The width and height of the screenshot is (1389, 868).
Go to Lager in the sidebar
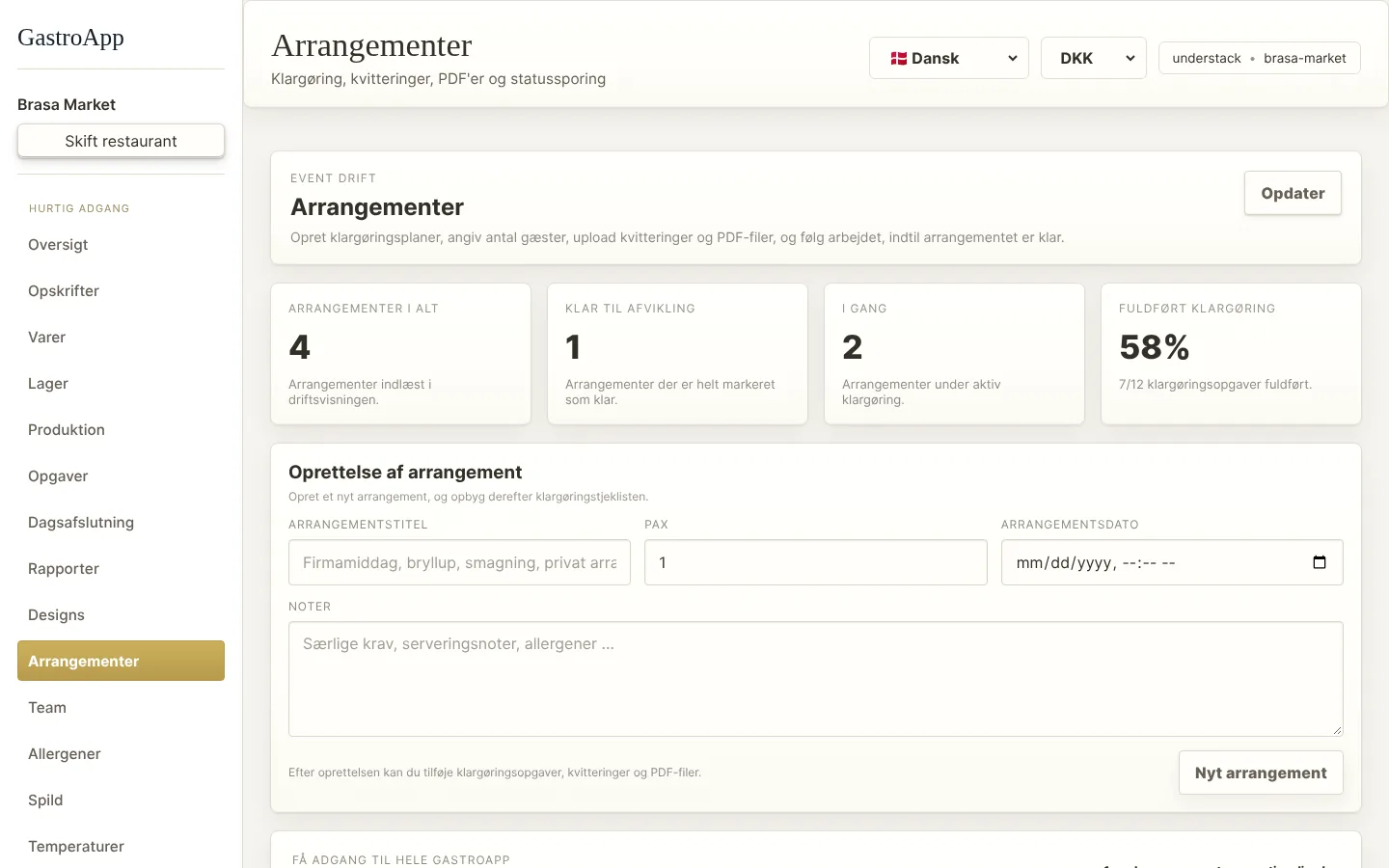pos(121,384)
